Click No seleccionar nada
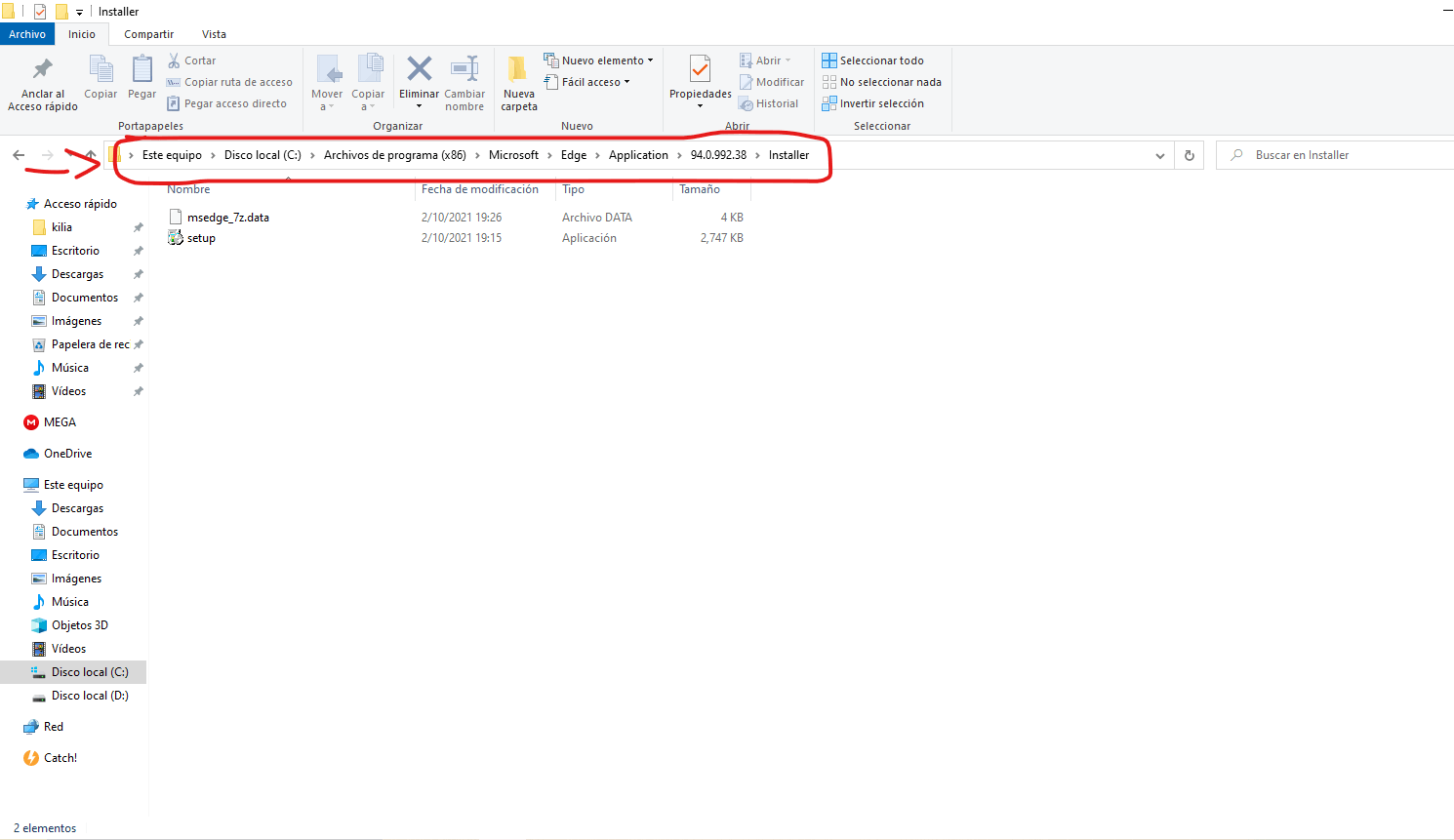This screenshot has height=840, width=1454. point(882,82)
